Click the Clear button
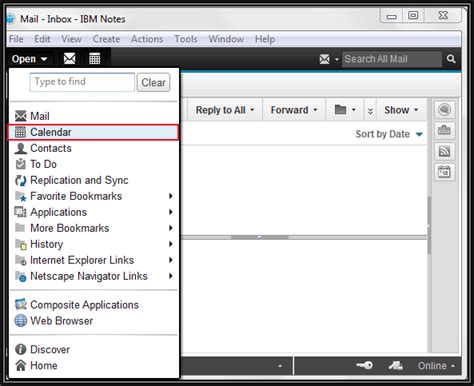Viewport: 474px width, 386px height. 153,82
